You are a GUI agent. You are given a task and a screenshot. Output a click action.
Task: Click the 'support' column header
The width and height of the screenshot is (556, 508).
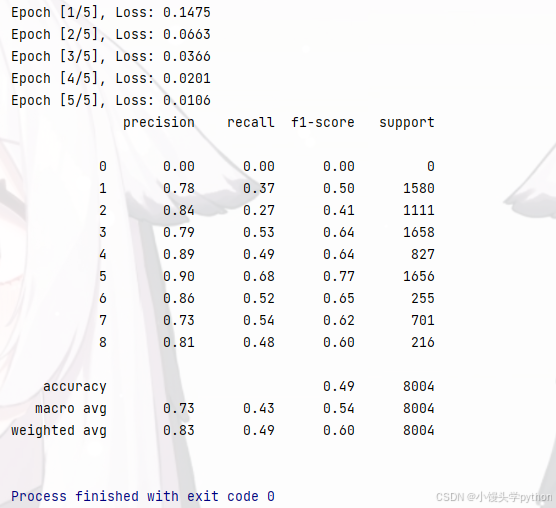point(407,123)
